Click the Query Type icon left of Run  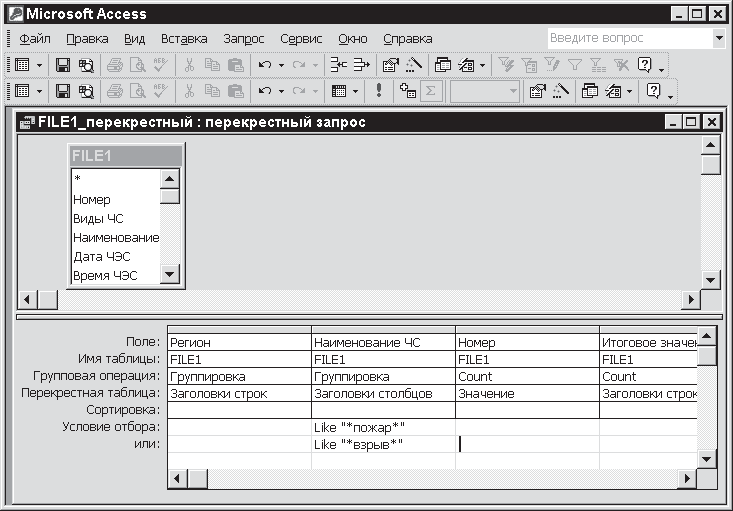click(340, 91)
